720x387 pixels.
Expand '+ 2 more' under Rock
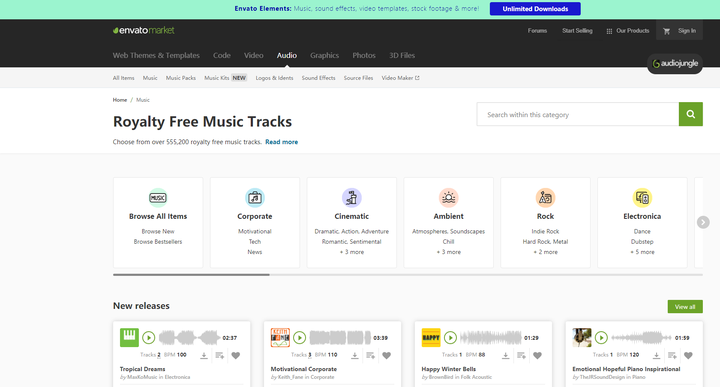(x=546, y=252)
